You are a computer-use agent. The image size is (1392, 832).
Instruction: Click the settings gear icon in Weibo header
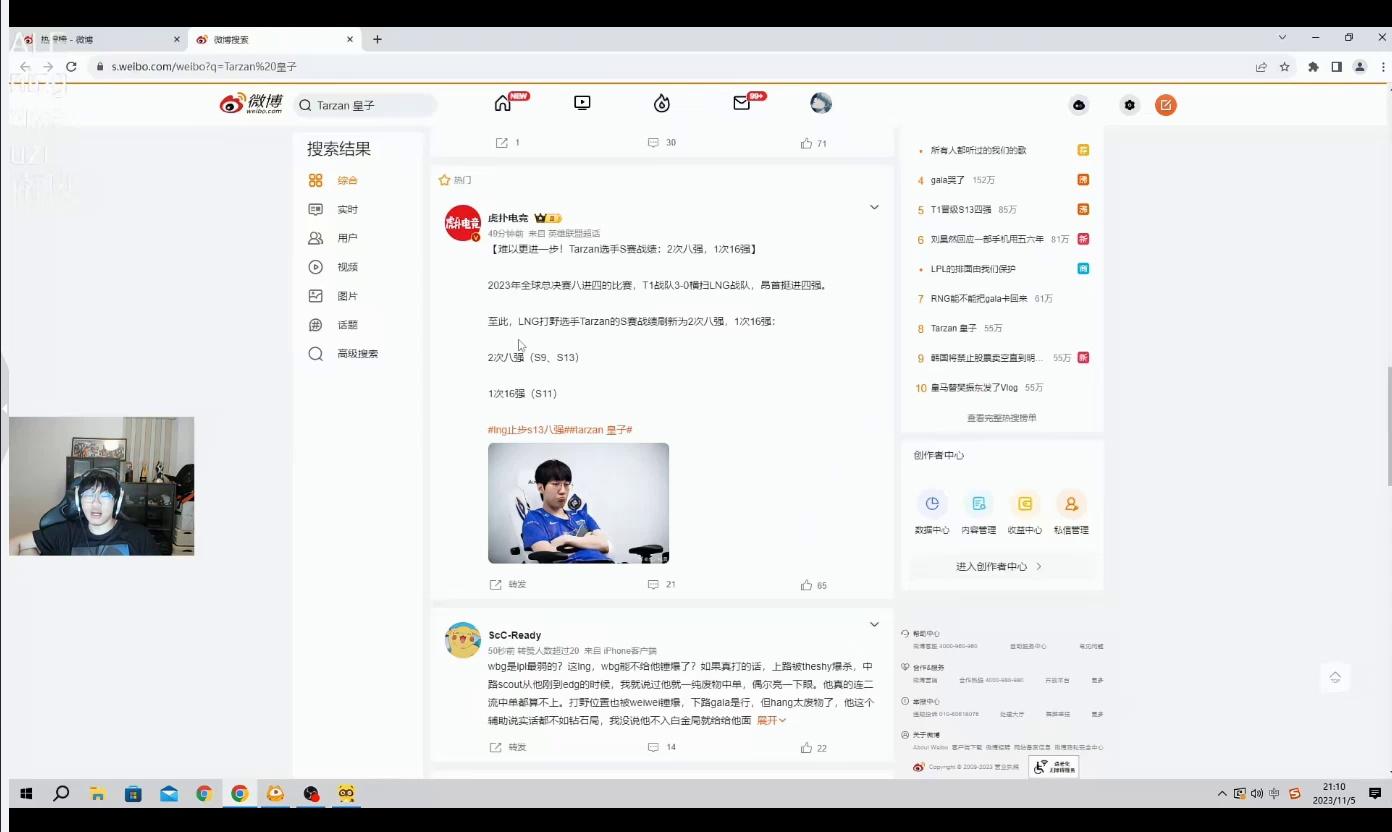1129,105
